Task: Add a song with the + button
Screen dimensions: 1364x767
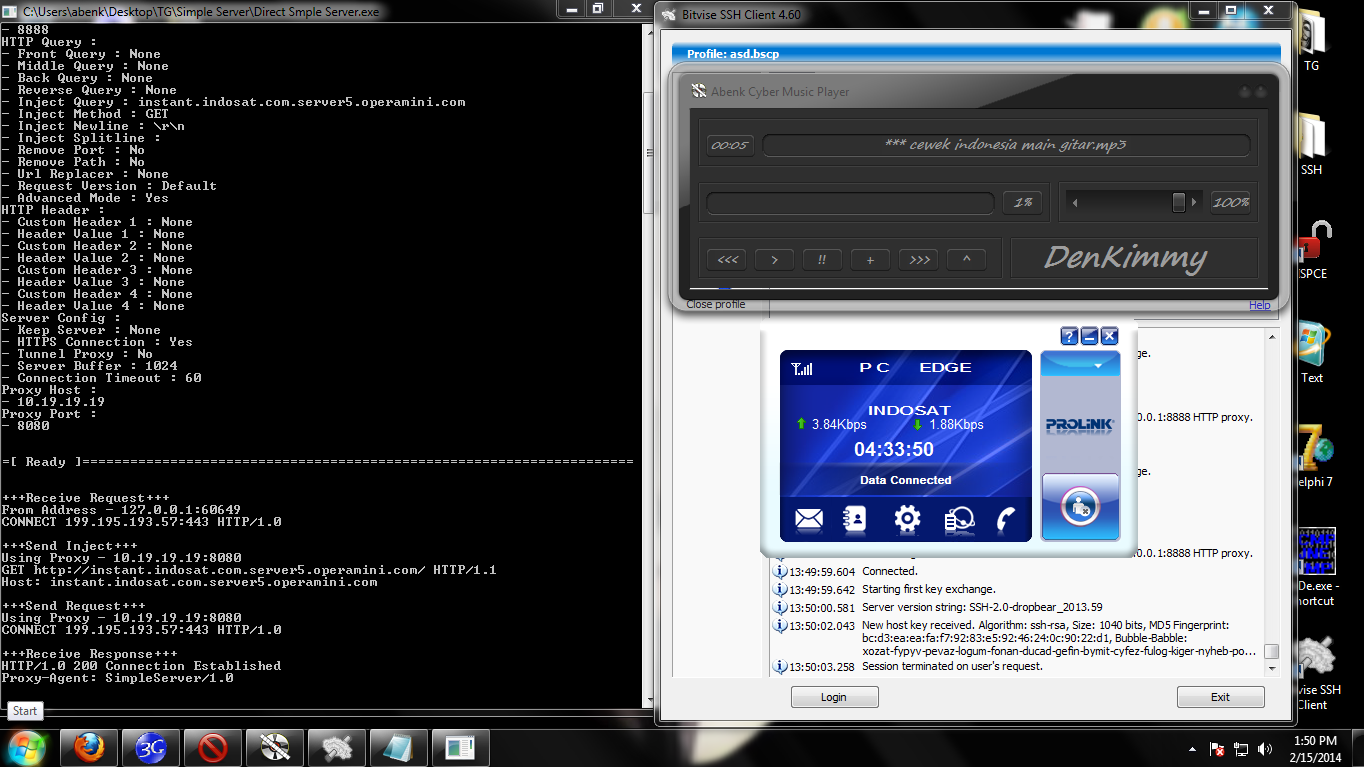Action: (x=870, y=260)
